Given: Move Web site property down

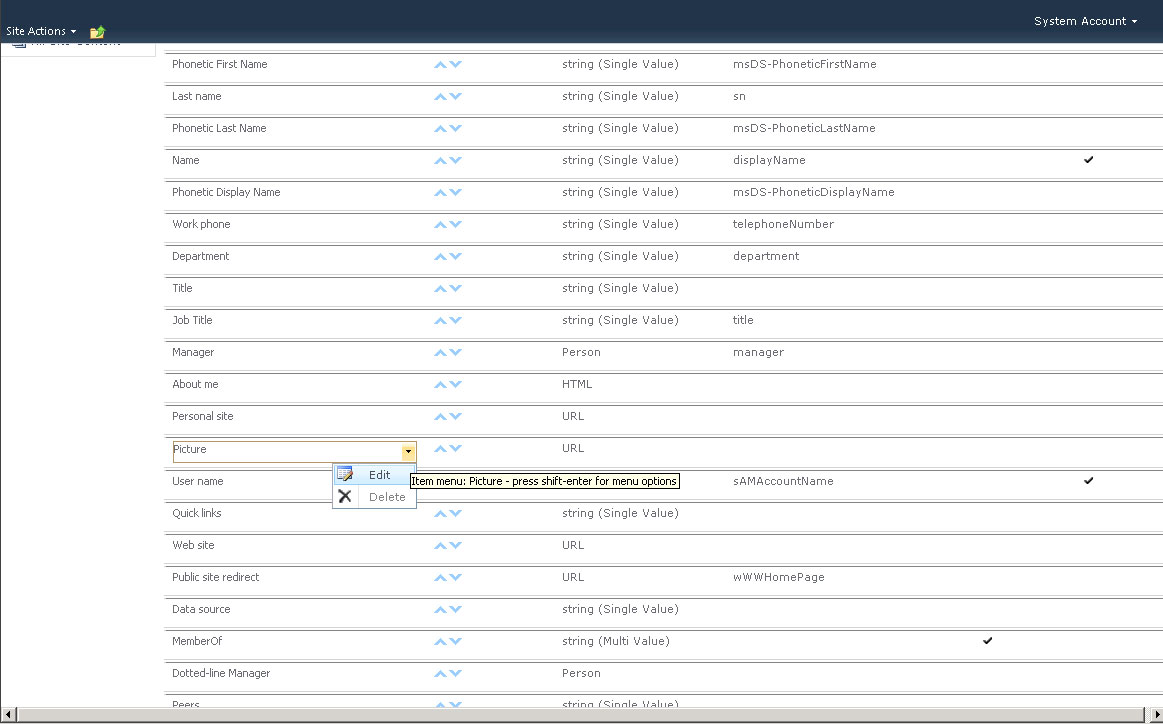Looking at the screenshot, I should point(455,545).
